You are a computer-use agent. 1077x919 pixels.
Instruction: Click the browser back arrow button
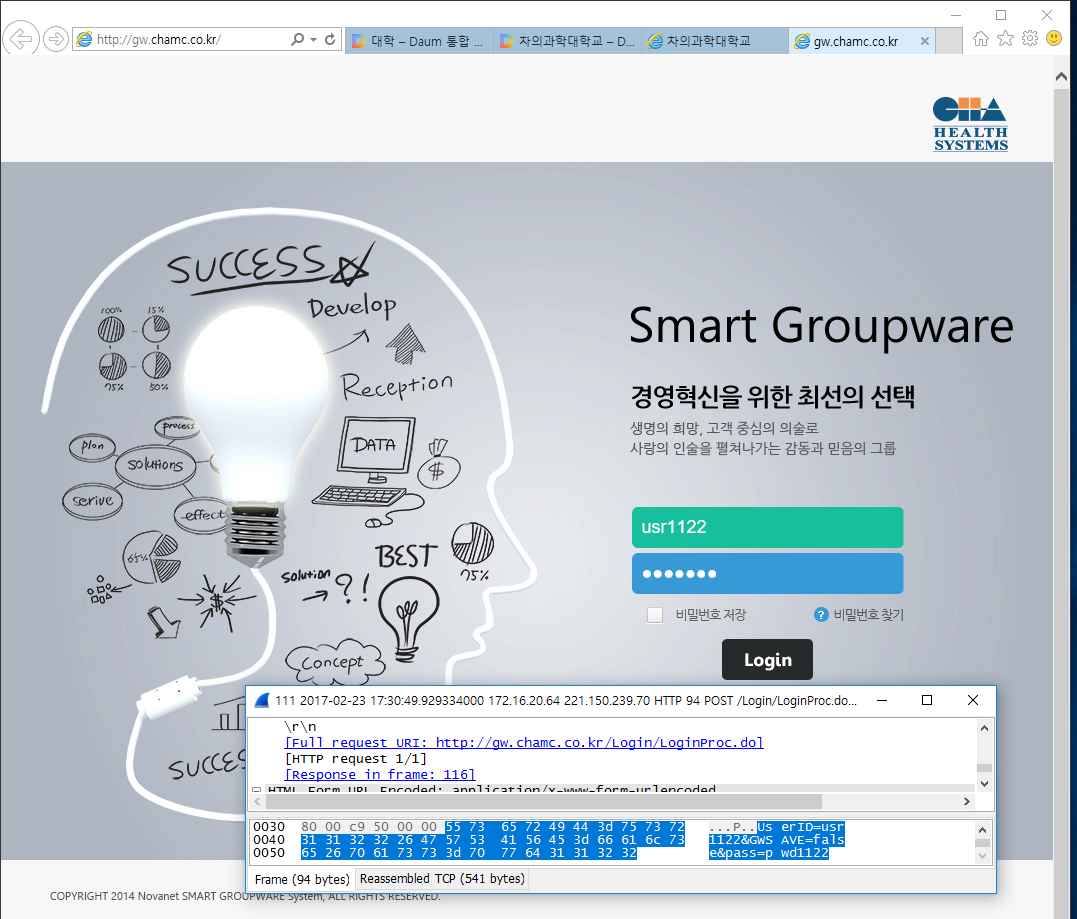(21, 38)
